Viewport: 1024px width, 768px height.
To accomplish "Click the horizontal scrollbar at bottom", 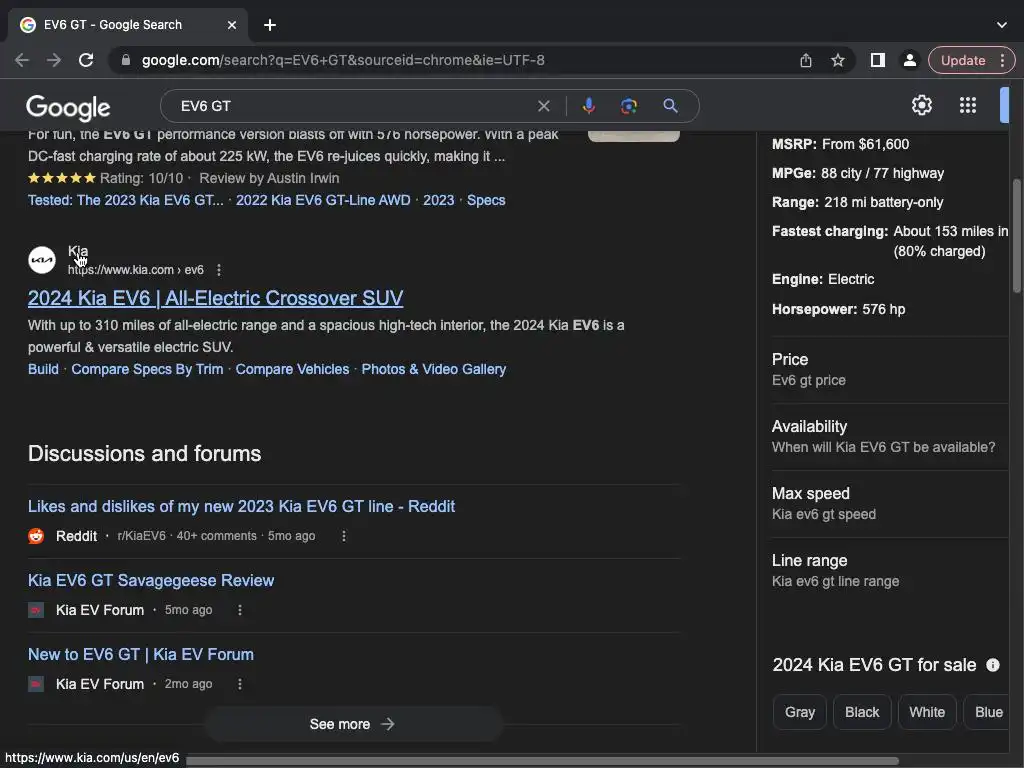I will (542, 761).
